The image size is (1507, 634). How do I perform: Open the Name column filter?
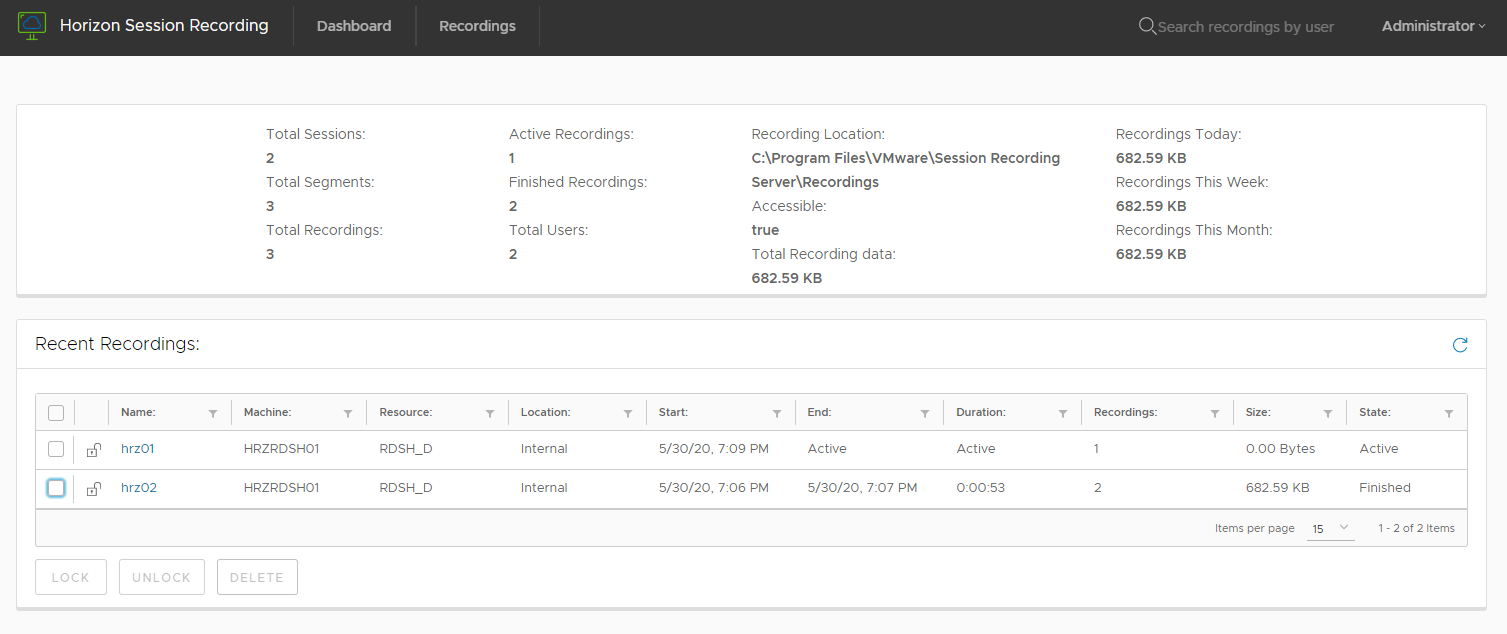[212, 413]
